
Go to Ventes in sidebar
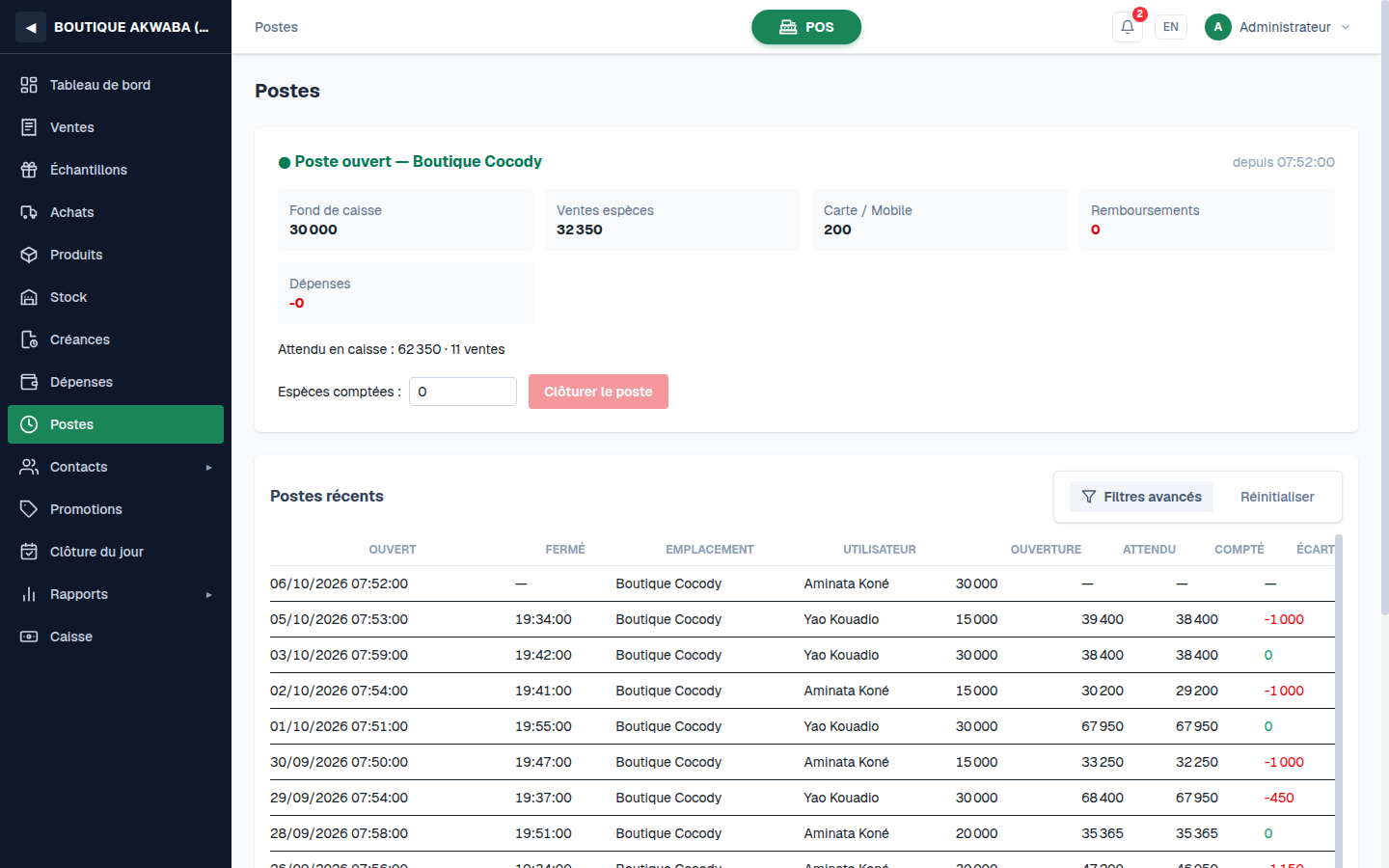click(116, 127)
